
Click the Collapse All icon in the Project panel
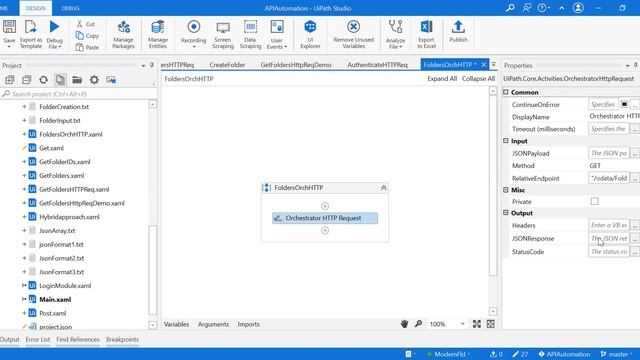(x=27, y=80)
